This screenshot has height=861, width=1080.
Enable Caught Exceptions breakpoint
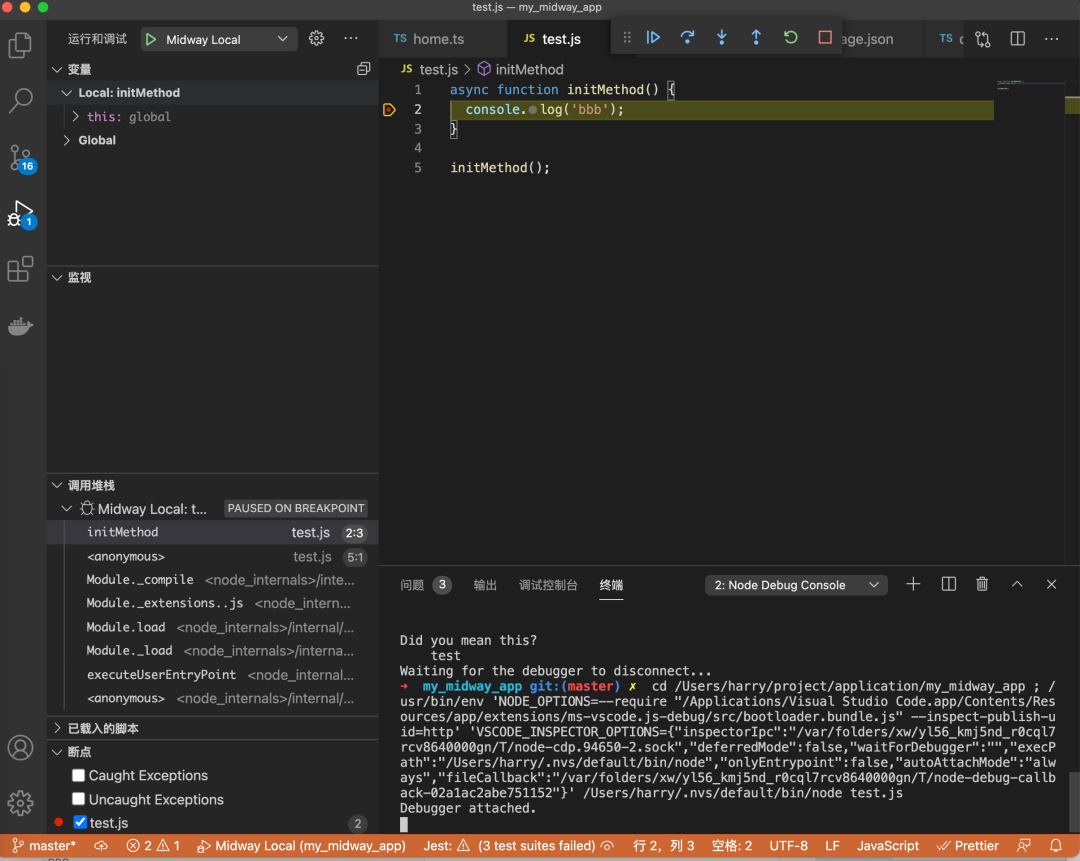(x=79, y=776)
